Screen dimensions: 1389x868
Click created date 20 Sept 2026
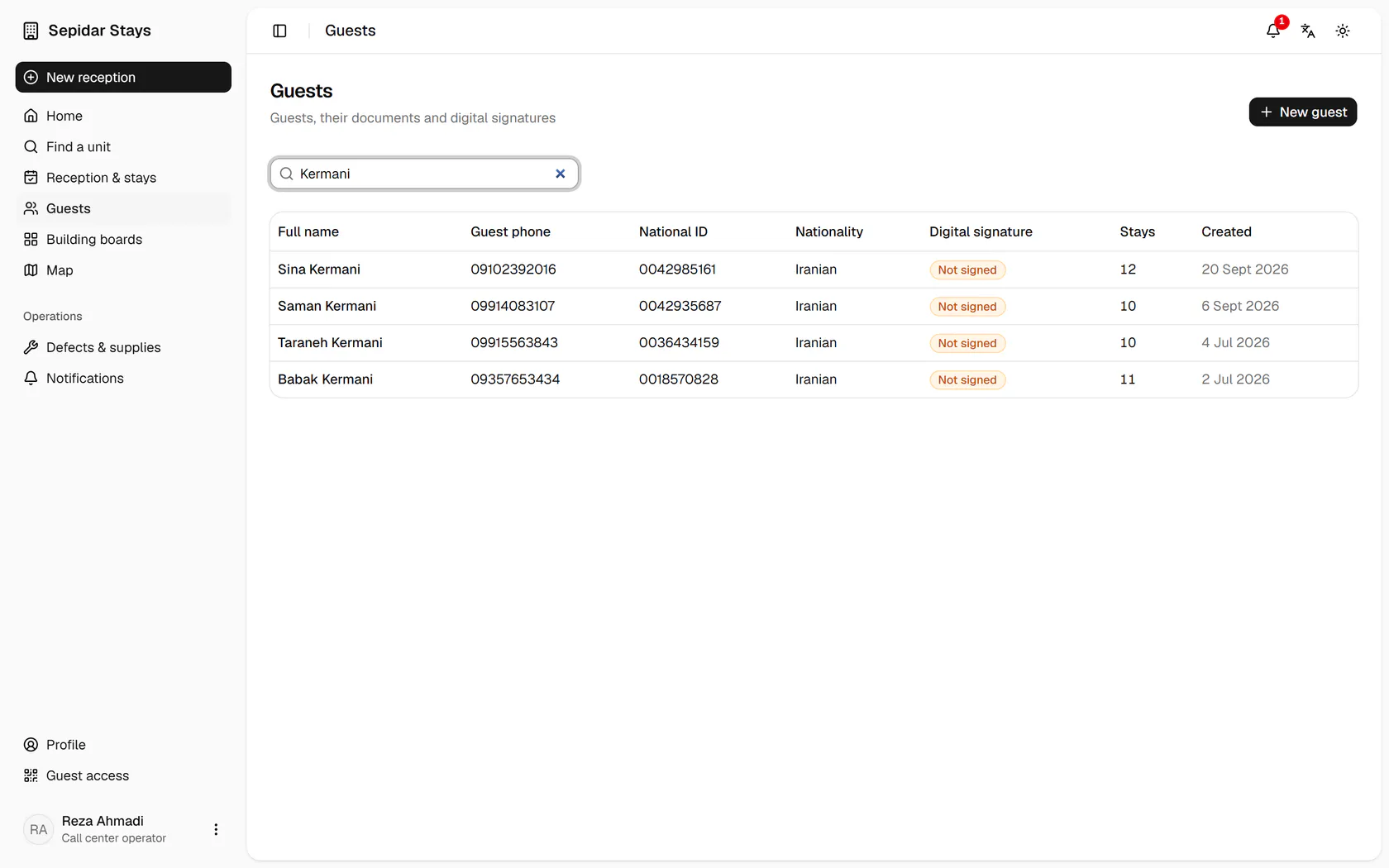[1245, 269]
